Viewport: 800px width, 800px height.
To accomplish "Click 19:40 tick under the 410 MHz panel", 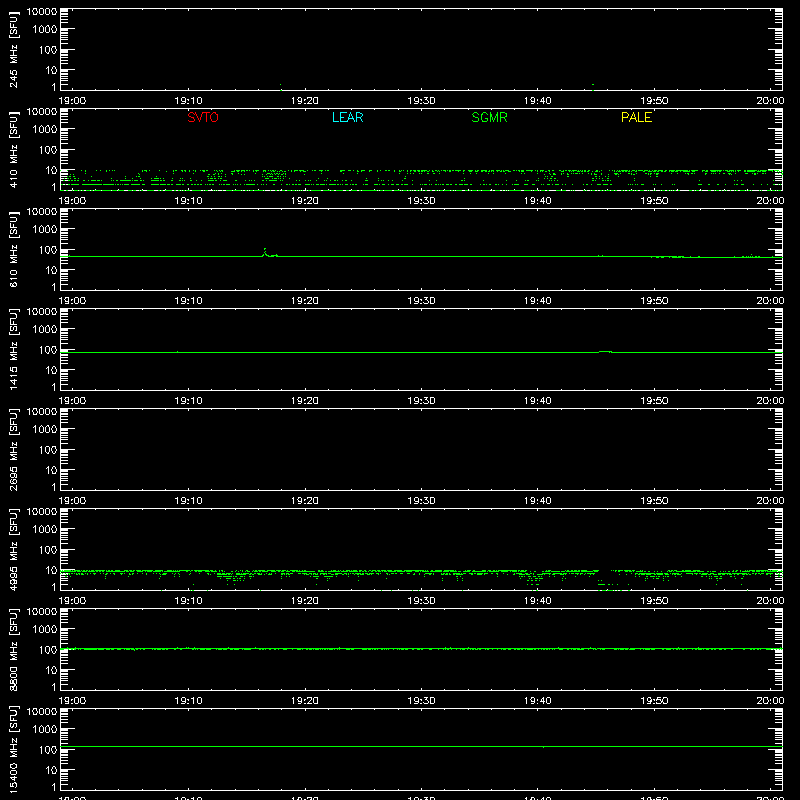I will [x=538, y=201].
